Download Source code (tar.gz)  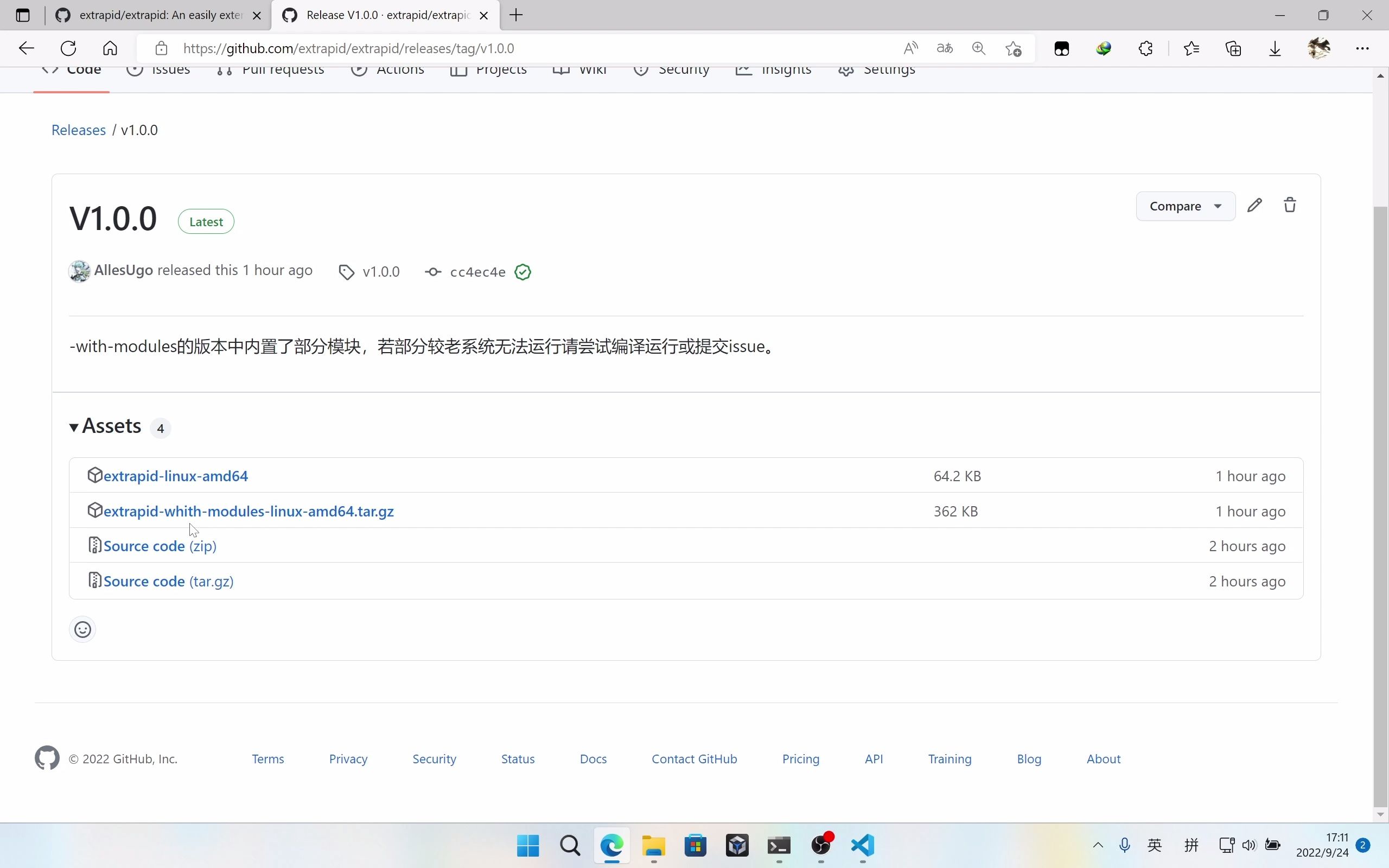169,581
